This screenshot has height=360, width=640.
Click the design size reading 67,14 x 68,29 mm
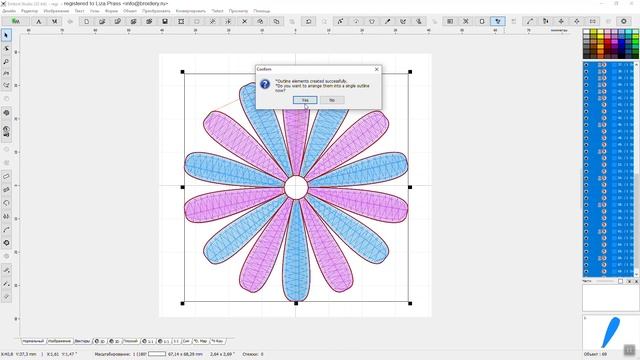tap(185, 354)
